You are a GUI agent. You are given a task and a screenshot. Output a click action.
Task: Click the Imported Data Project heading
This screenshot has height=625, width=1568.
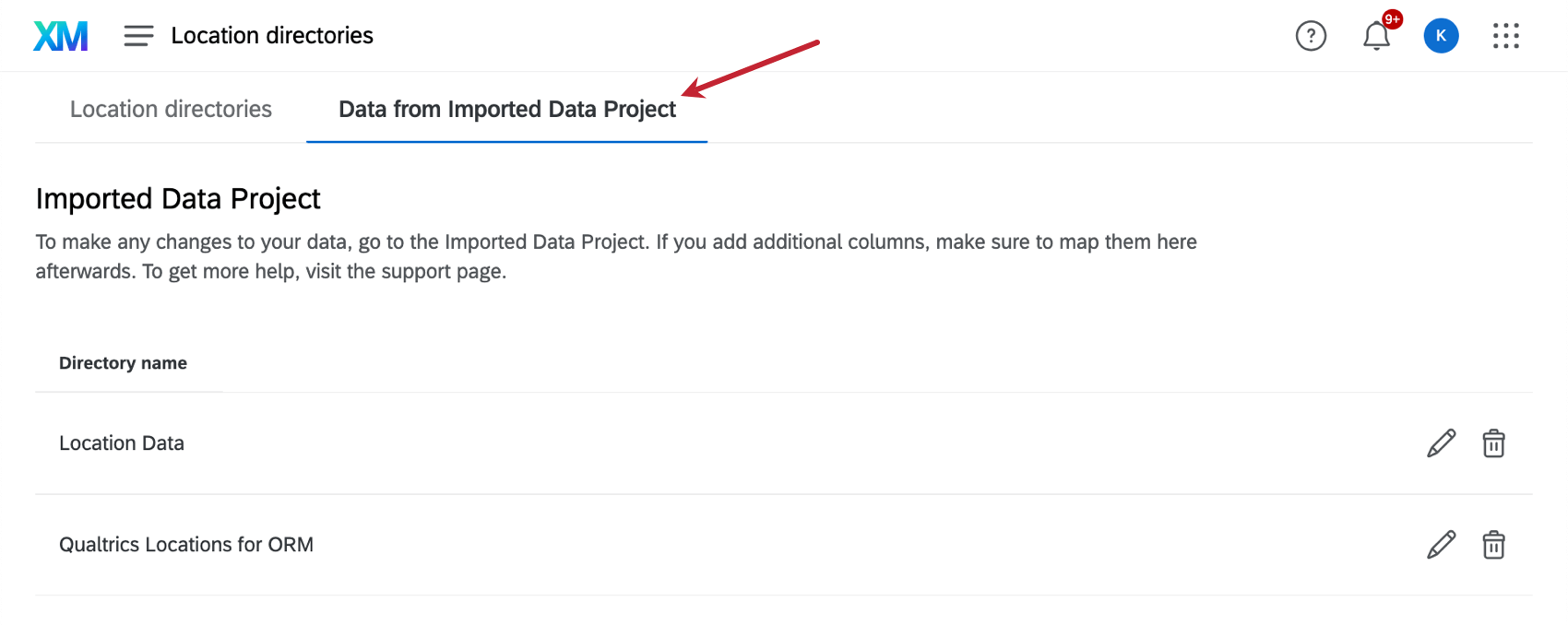click(177, 198)
